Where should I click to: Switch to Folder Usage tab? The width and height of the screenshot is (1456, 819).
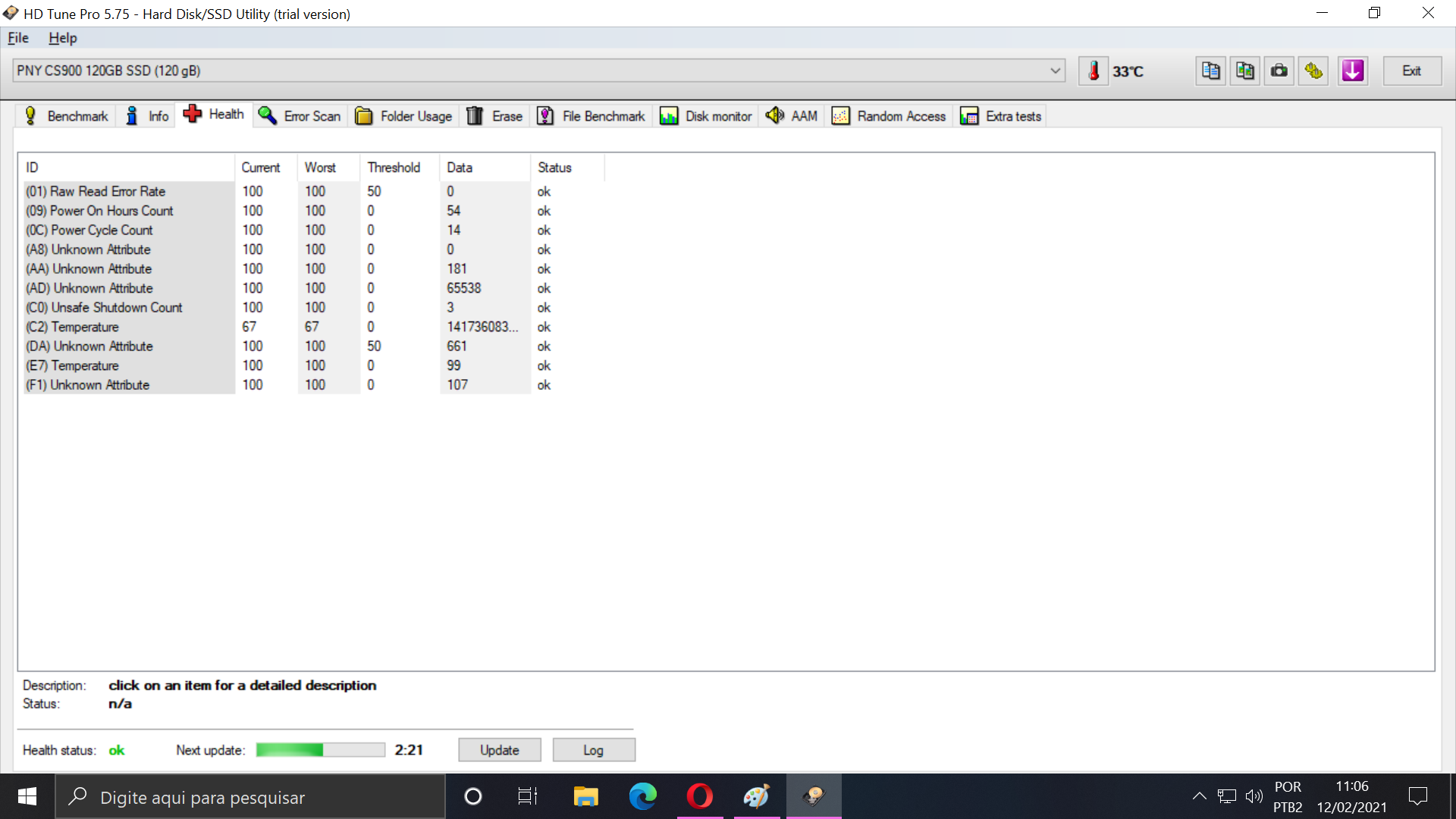pyautogui.click(x=403, y=116)
